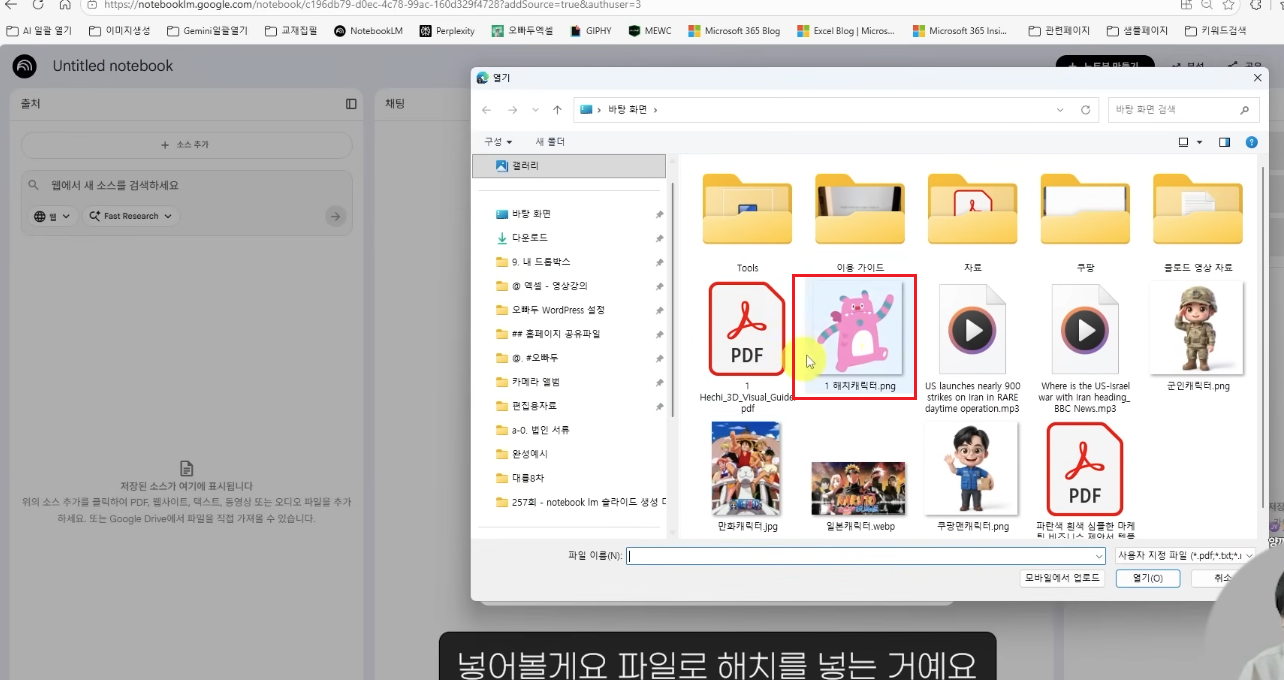
Task: Select the 클로드 영상 자료 folder
Action: point(1198,221)
